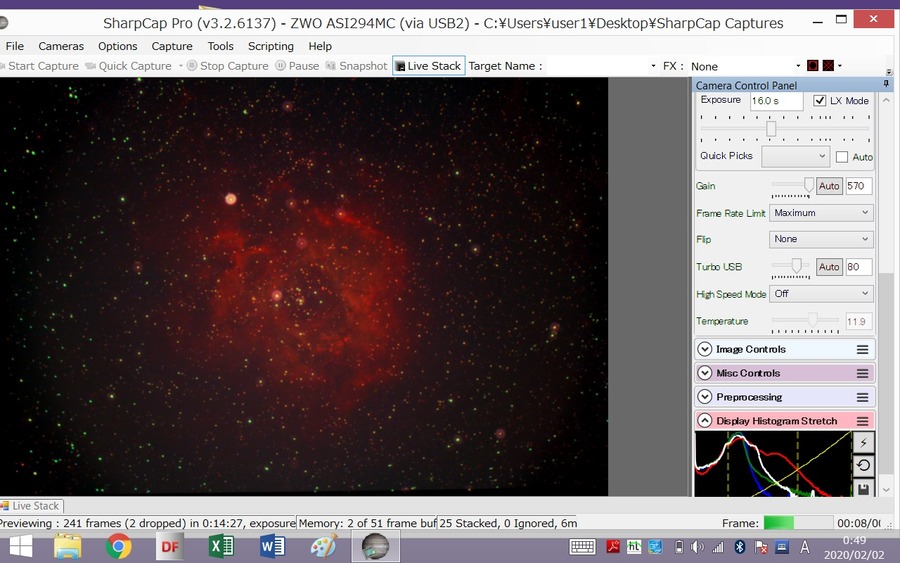Click the control panel scroll down arrow
900x563 pixels.
pyautogui.click(x=886, y=490)
